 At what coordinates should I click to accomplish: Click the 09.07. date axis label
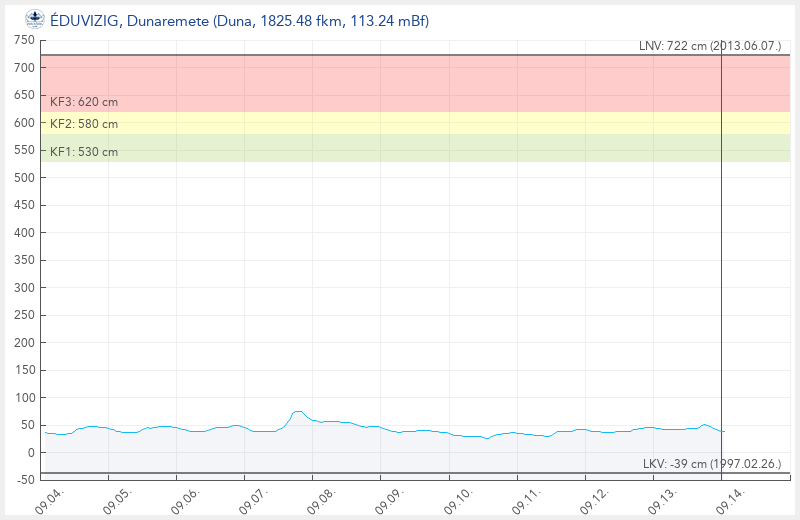tap(254, 501)
